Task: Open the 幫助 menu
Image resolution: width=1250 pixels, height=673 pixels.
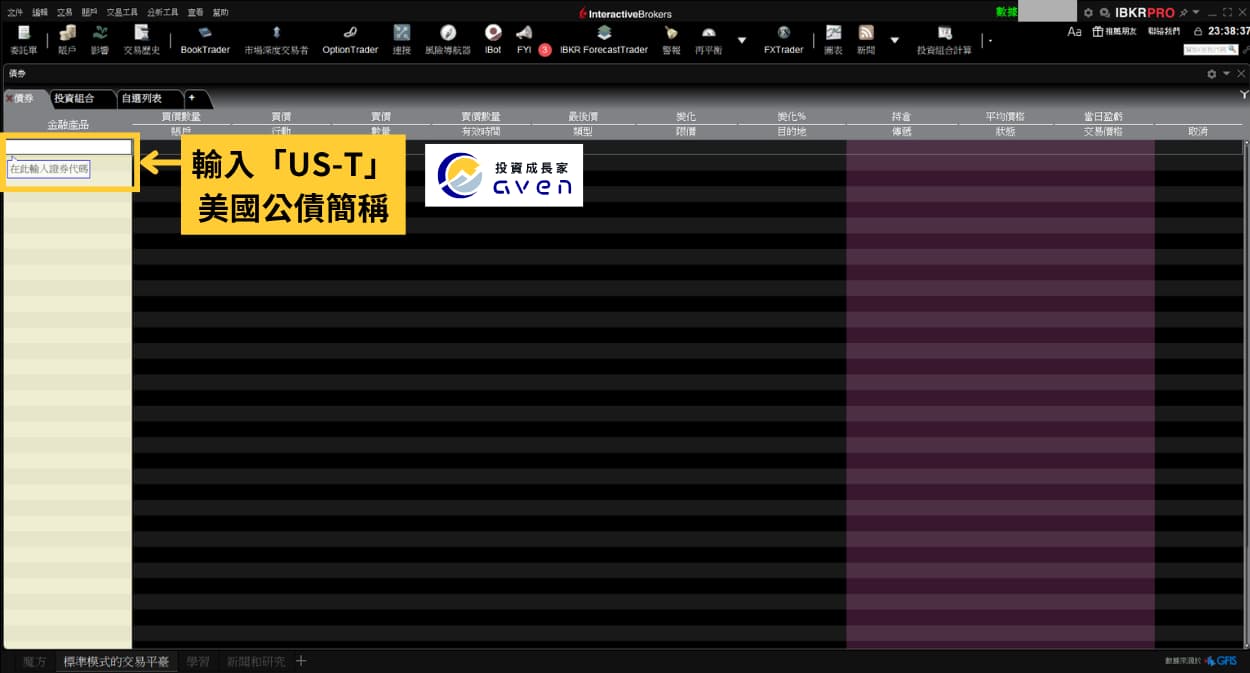Action: point(220,13)
